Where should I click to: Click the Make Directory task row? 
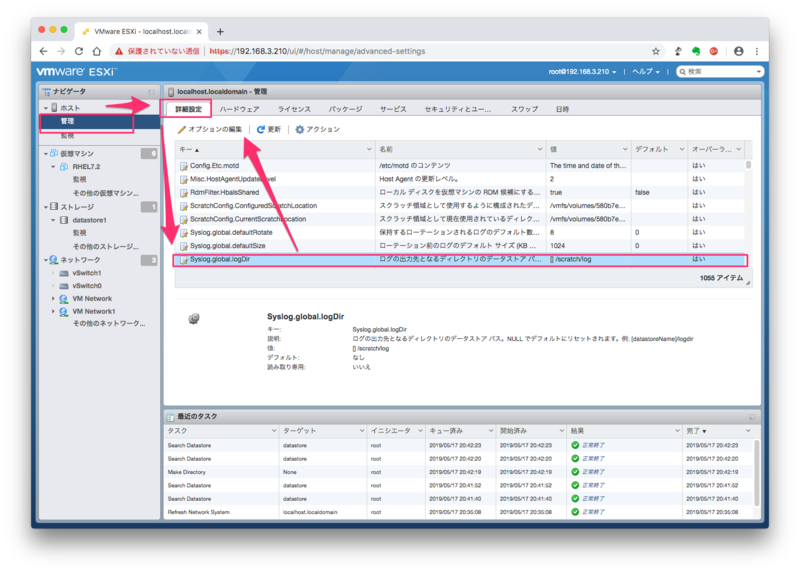459,472
